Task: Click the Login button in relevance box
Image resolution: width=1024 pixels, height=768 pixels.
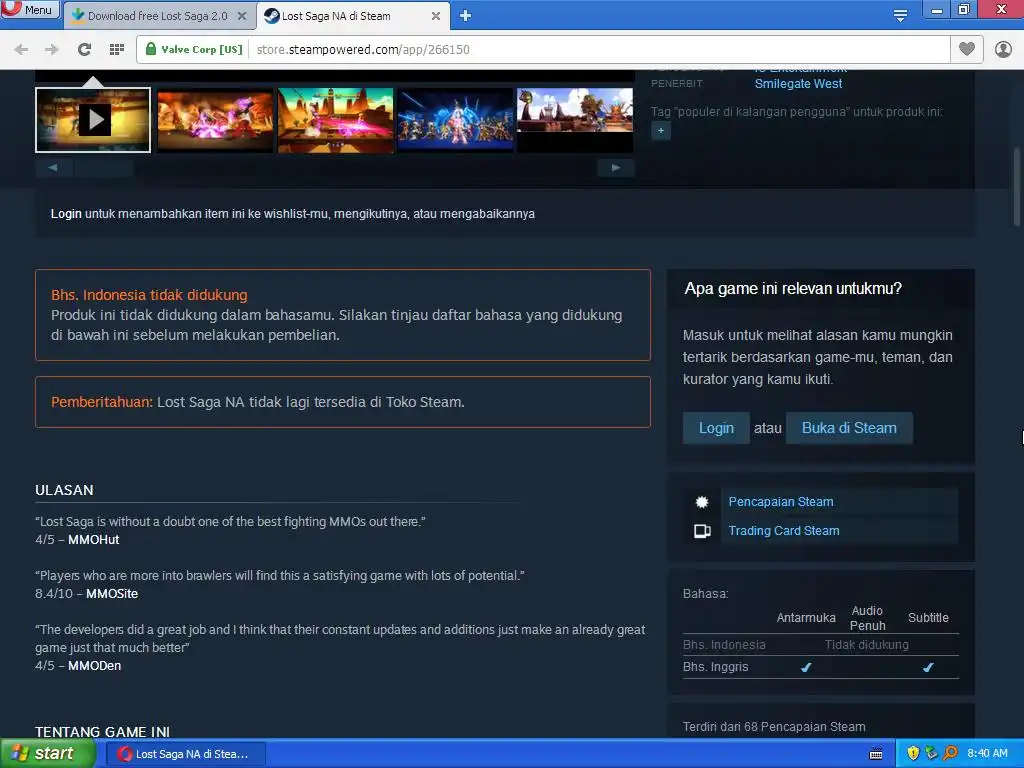Action: tap(716, 428)
